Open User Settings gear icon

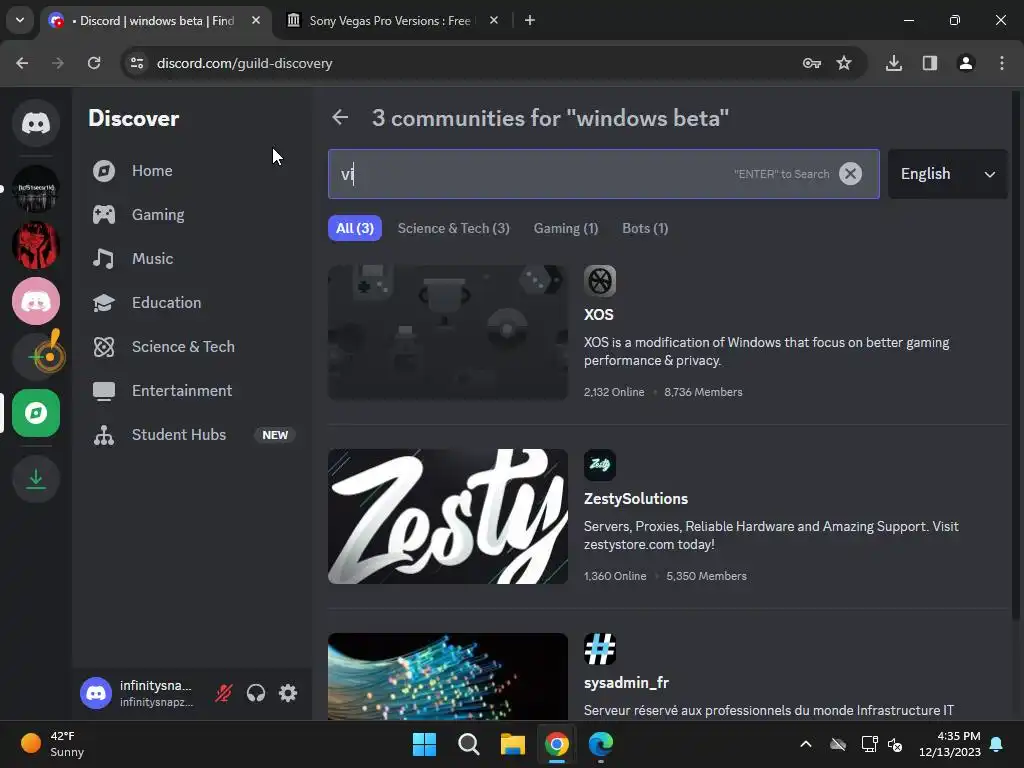(288, 693)
